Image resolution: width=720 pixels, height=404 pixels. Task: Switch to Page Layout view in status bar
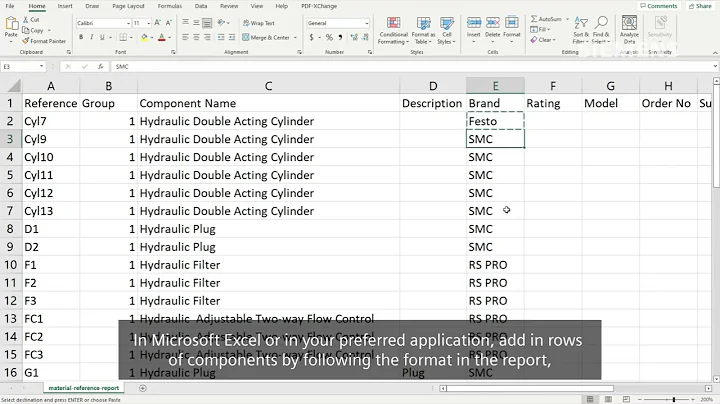pyautogui.click(x=608, y=399)
